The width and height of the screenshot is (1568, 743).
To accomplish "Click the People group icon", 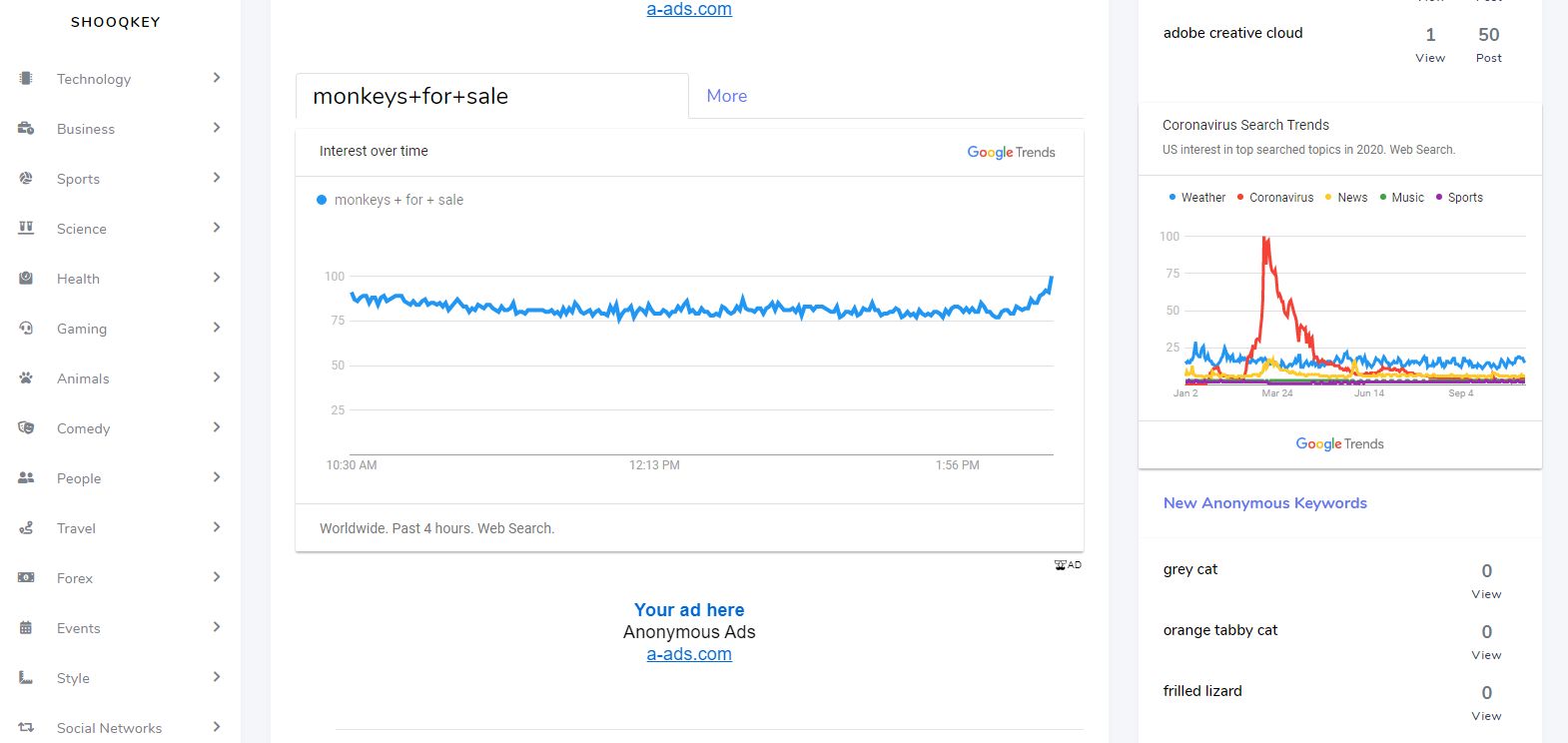I will pos(26,477).
